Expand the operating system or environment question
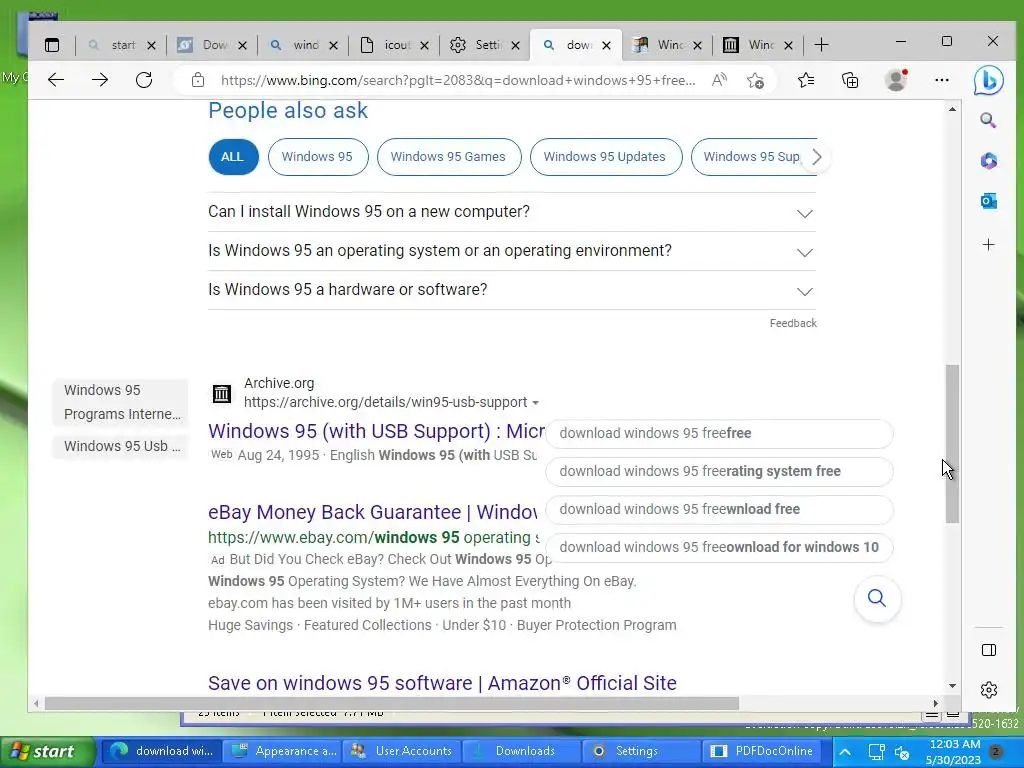Viewport: 1024px width, 768px height. pos(512,251)
